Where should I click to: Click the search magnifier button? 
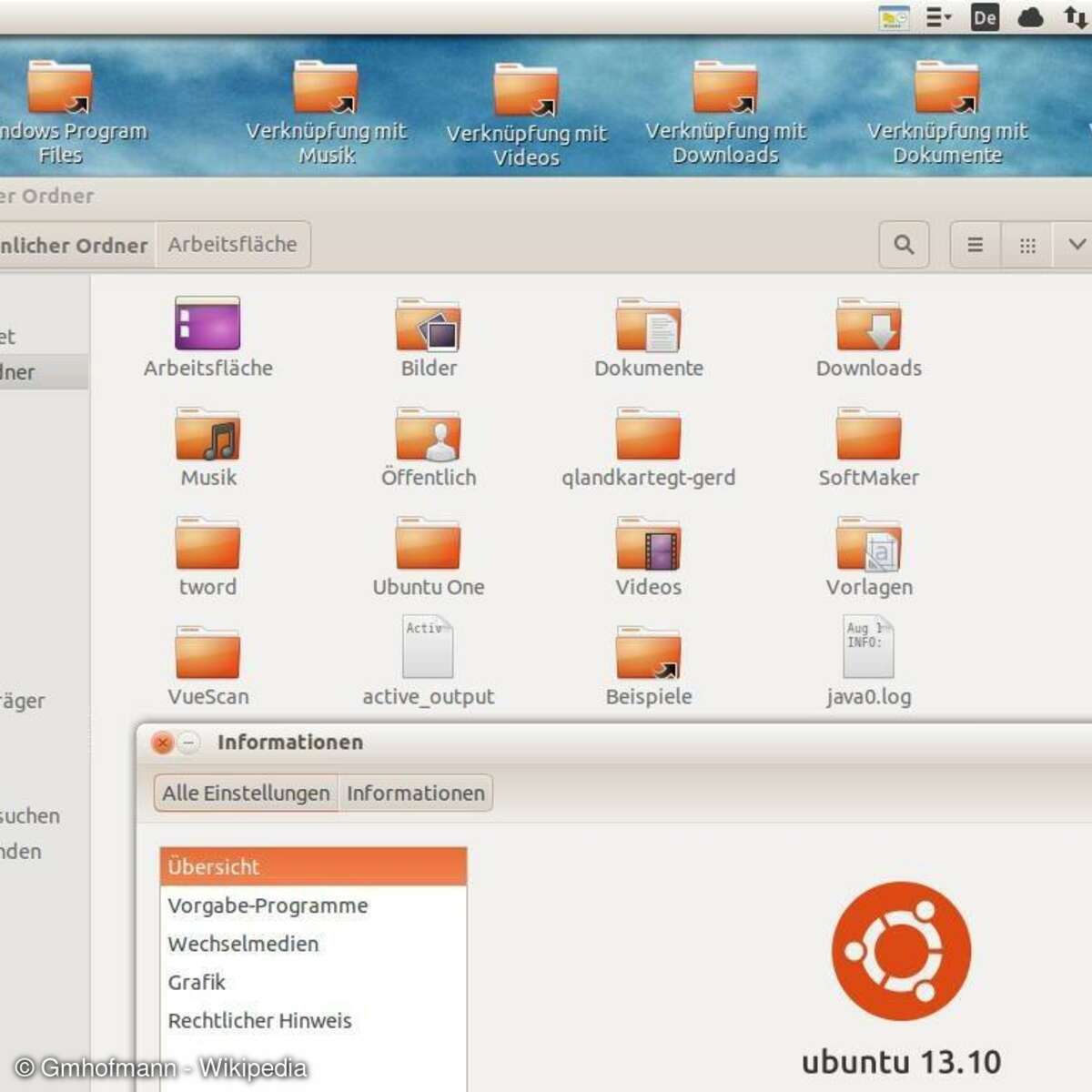tap(904, 245)
